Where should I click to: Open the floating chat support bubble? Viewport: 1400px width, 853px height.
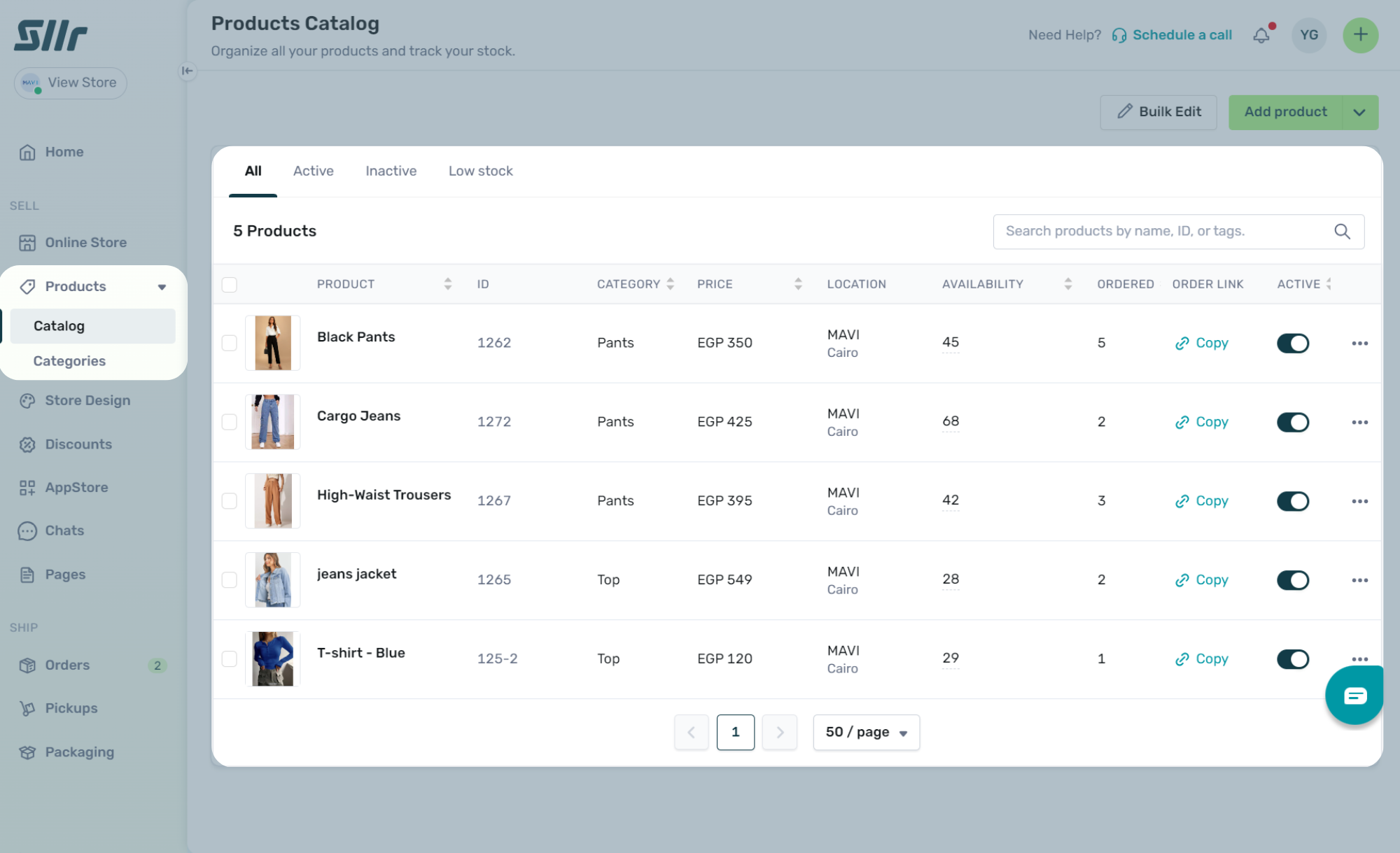pos(1354,695)
